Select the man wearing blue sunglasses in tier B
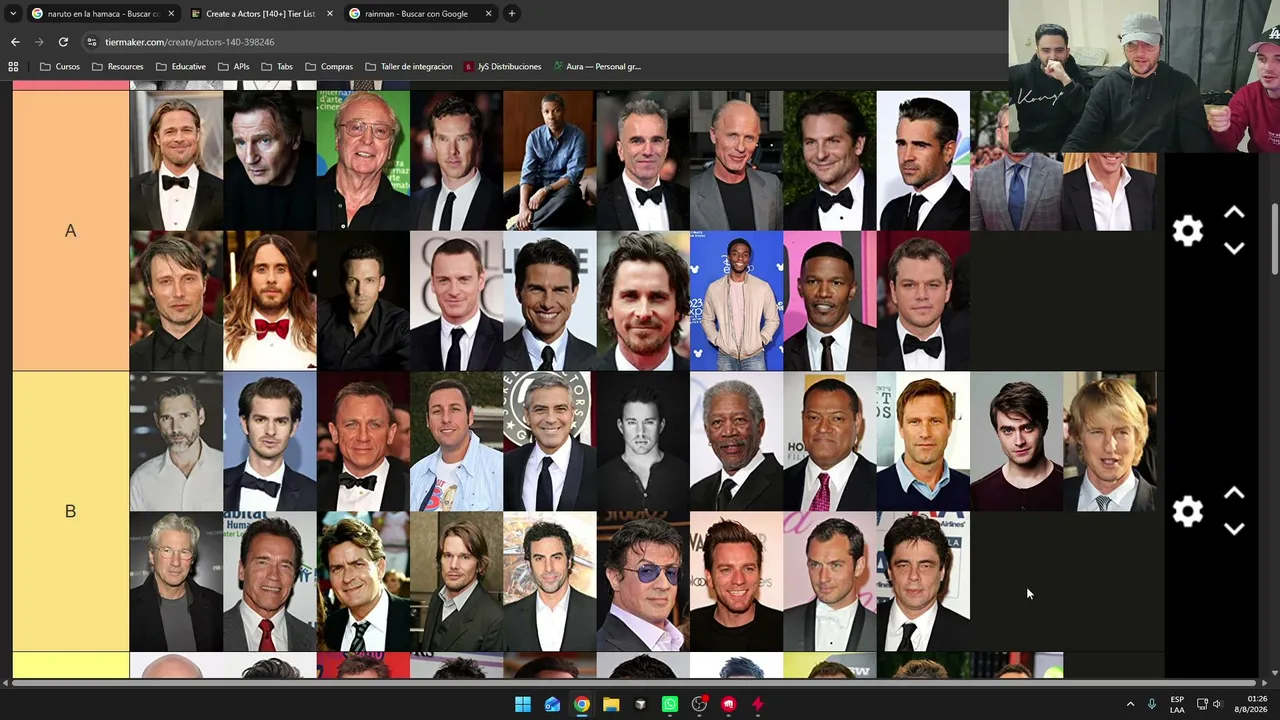Screen dimensions: 1280x720 (643, 581)
